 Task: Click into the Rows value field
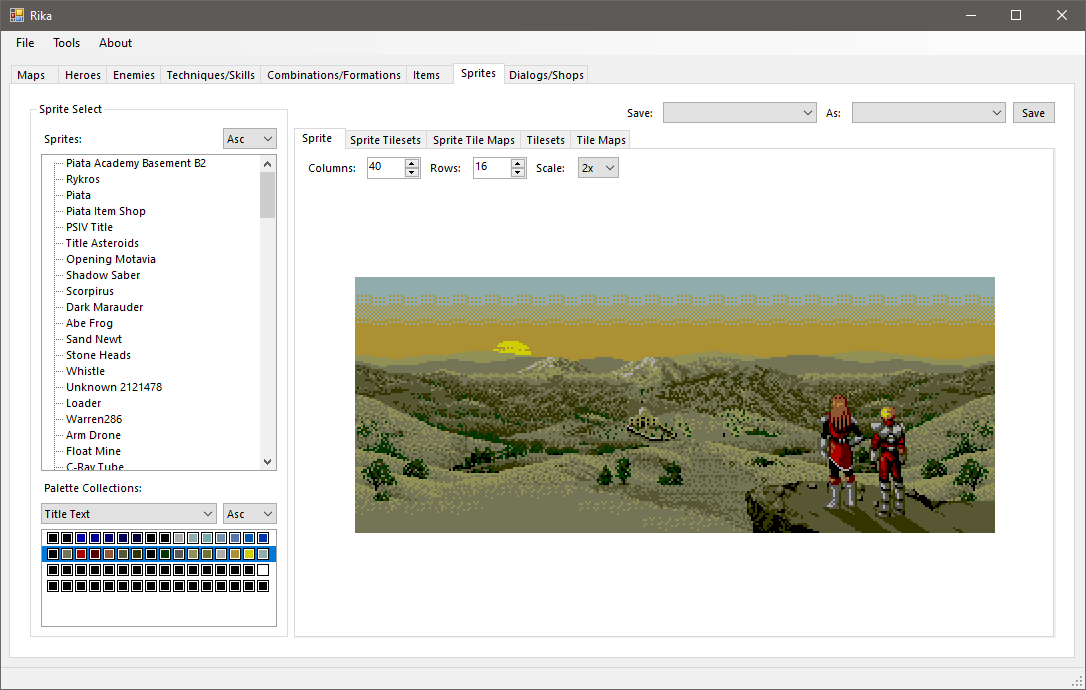point(492,168)
